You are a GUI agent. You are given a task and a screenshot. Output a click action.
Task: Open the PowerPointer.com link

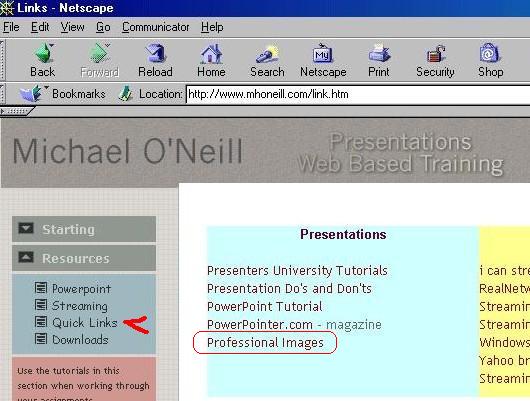tap(260, 325)
